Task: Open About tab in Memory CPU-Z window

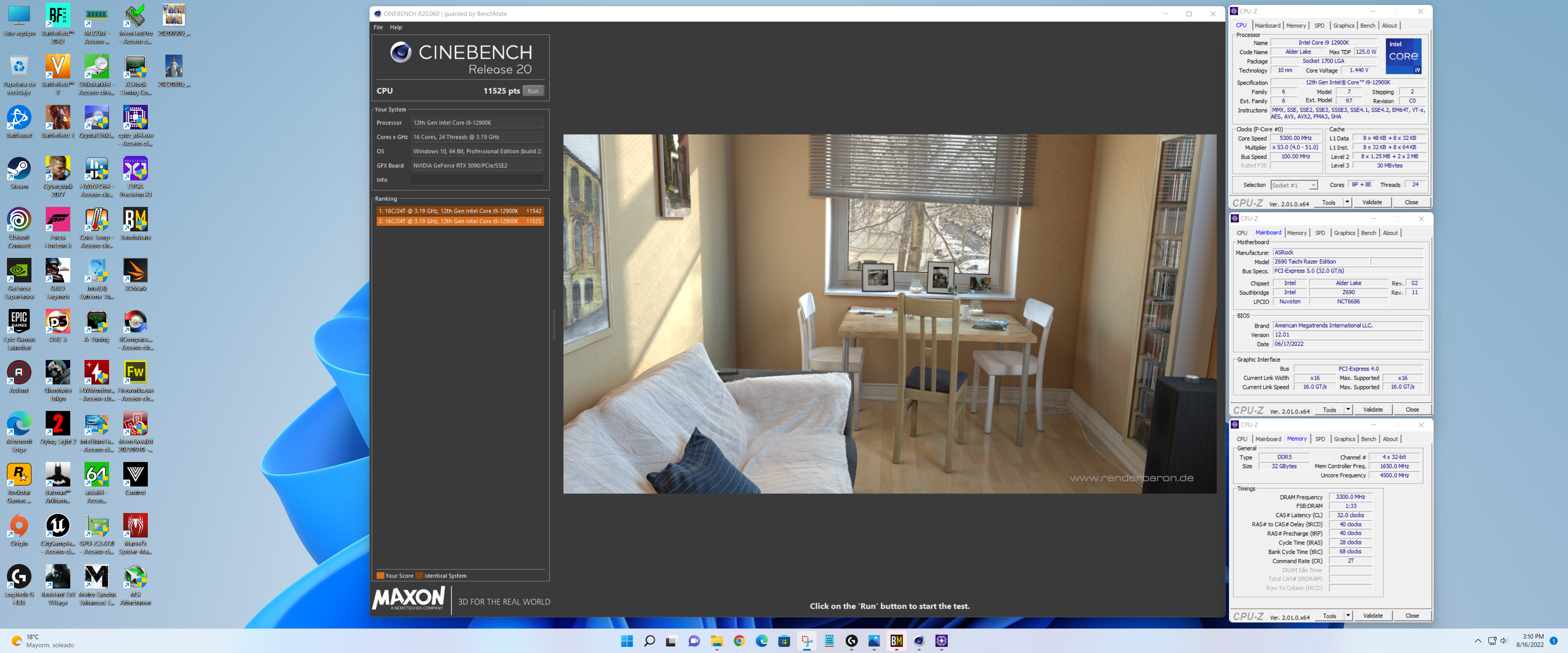Action: pos(1390,439)
